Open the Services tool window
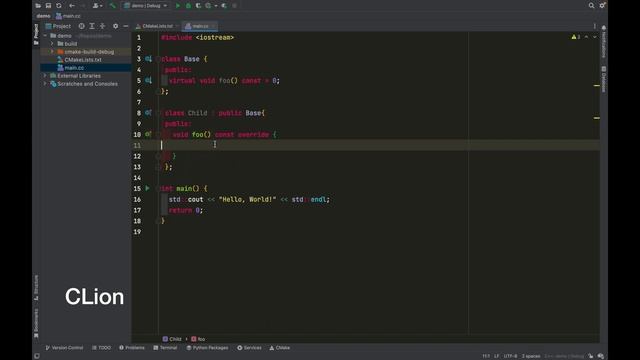 [249, 348]
